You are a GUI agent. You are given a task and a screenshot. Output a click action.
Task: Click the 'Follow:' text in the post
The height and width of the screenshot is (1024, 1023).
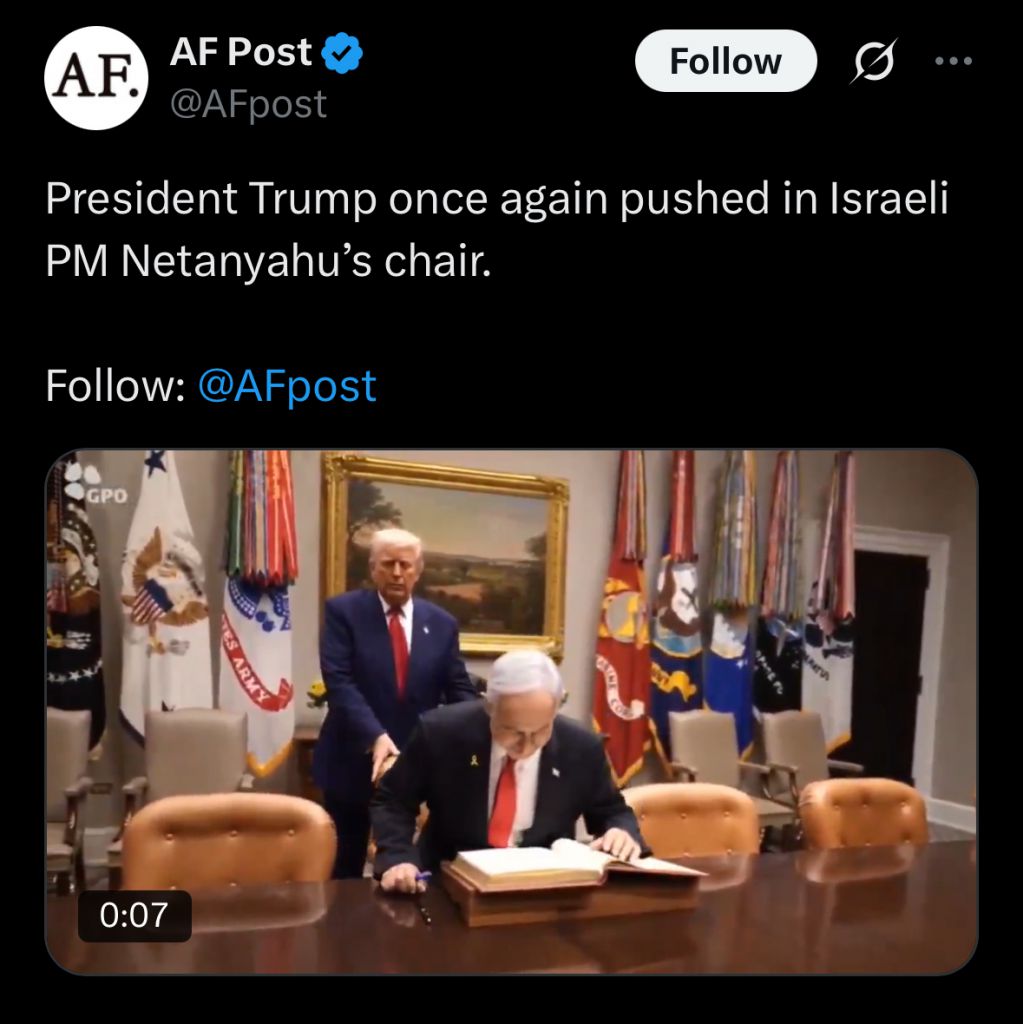pos(115,386)
